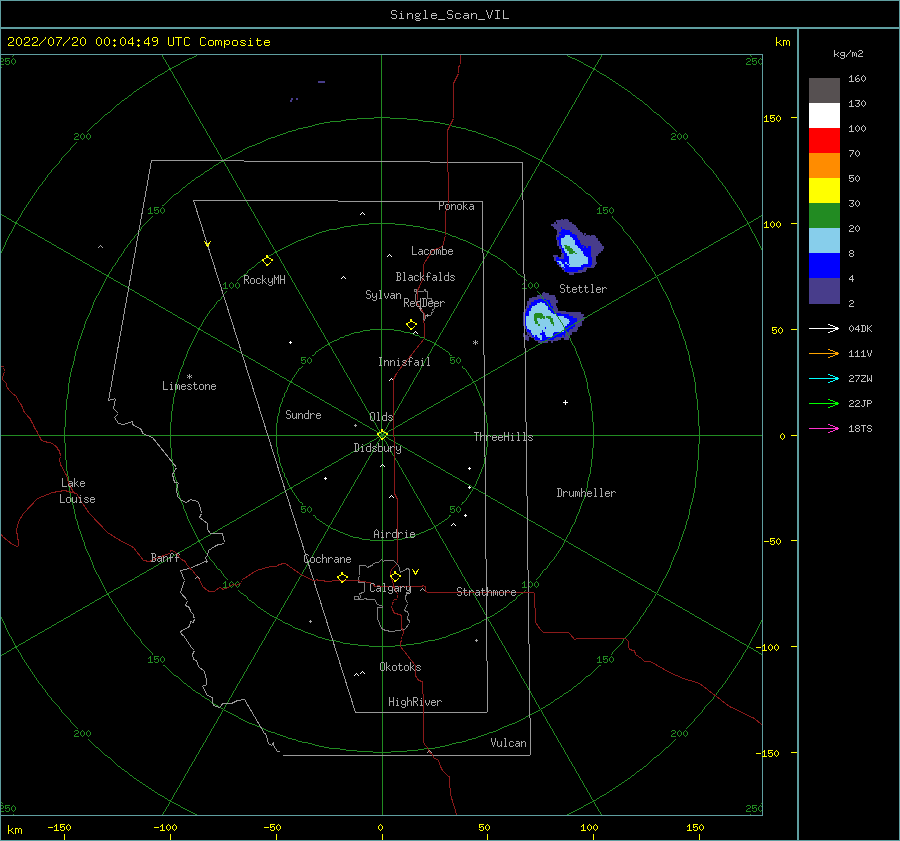Select the yellow 50 kg/m2 legend swatch

pyautogui.click(x=824, y=191)
